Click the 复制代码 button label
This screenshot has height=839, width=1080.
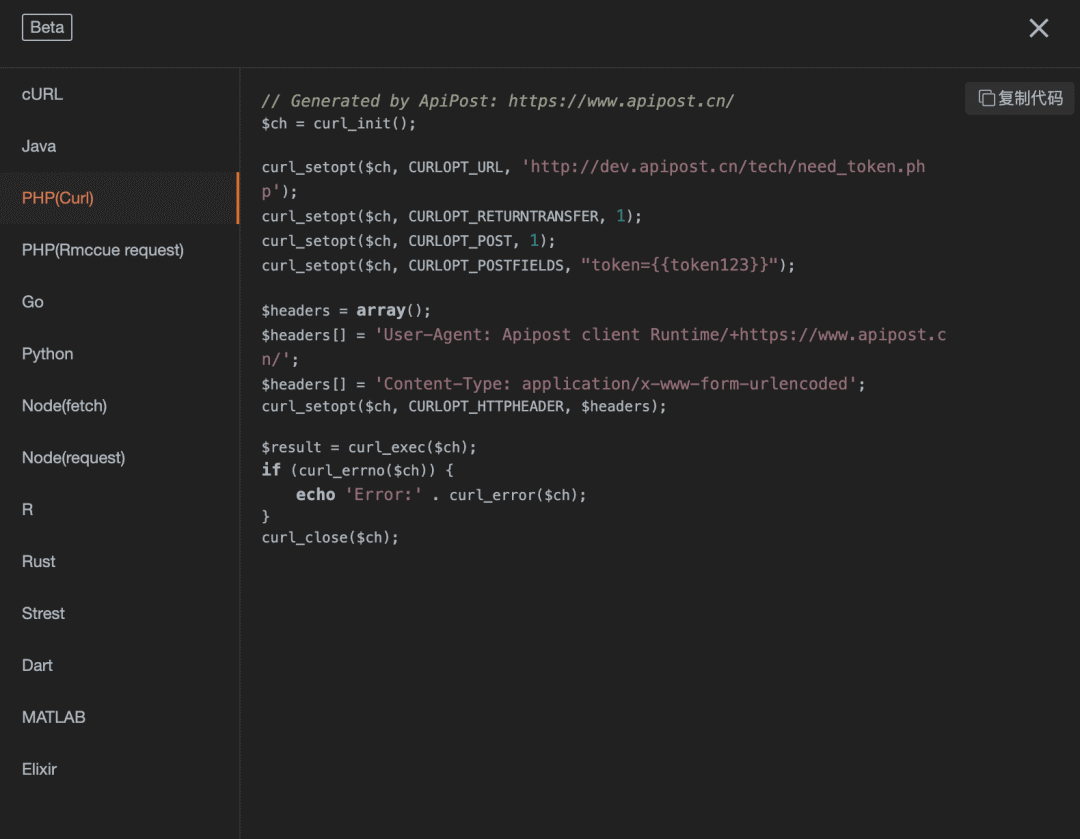(1030, 99)
